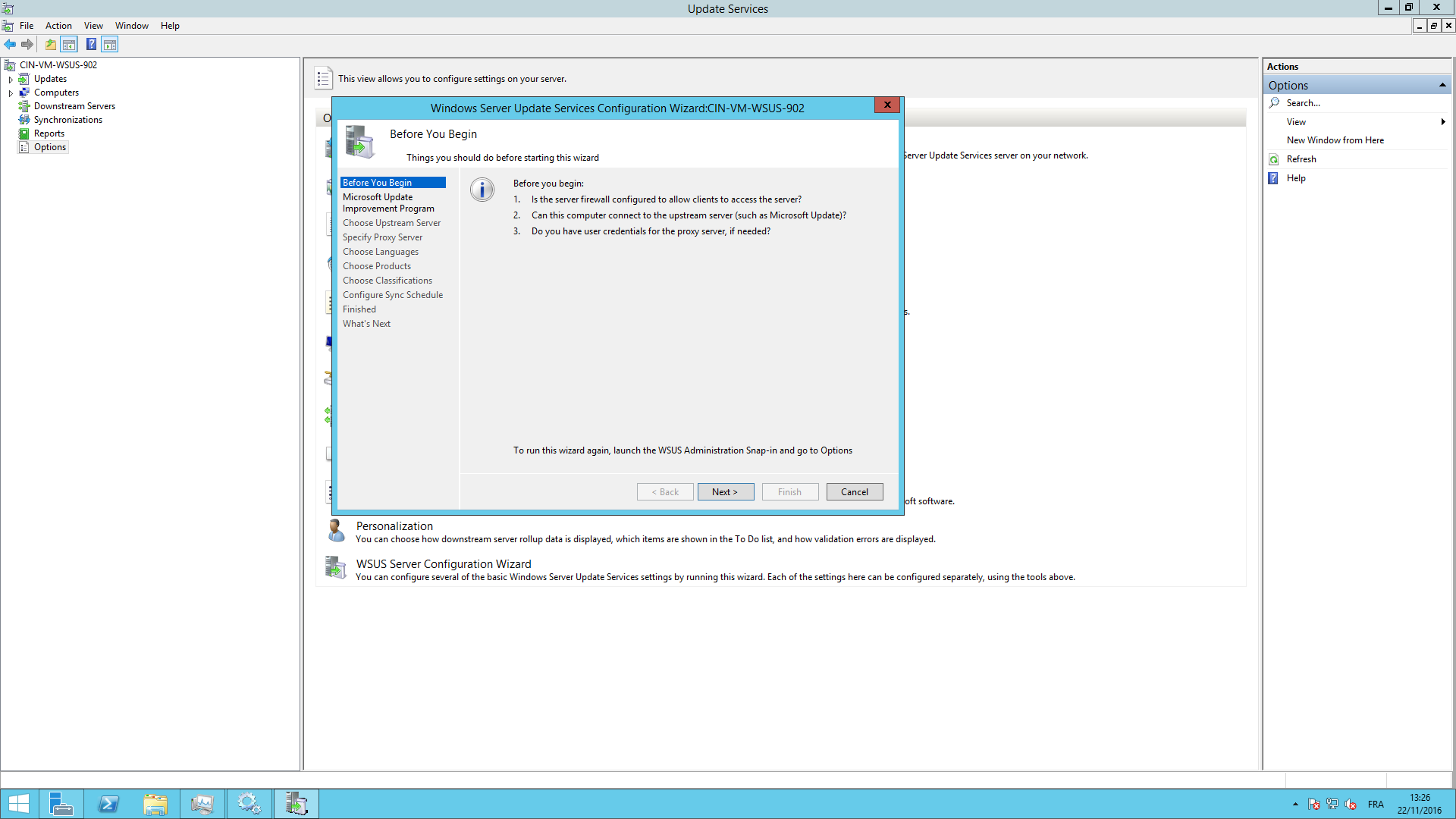Select Choose Products wizard step
Screen dimensions: 1456x819
(376, 266)
